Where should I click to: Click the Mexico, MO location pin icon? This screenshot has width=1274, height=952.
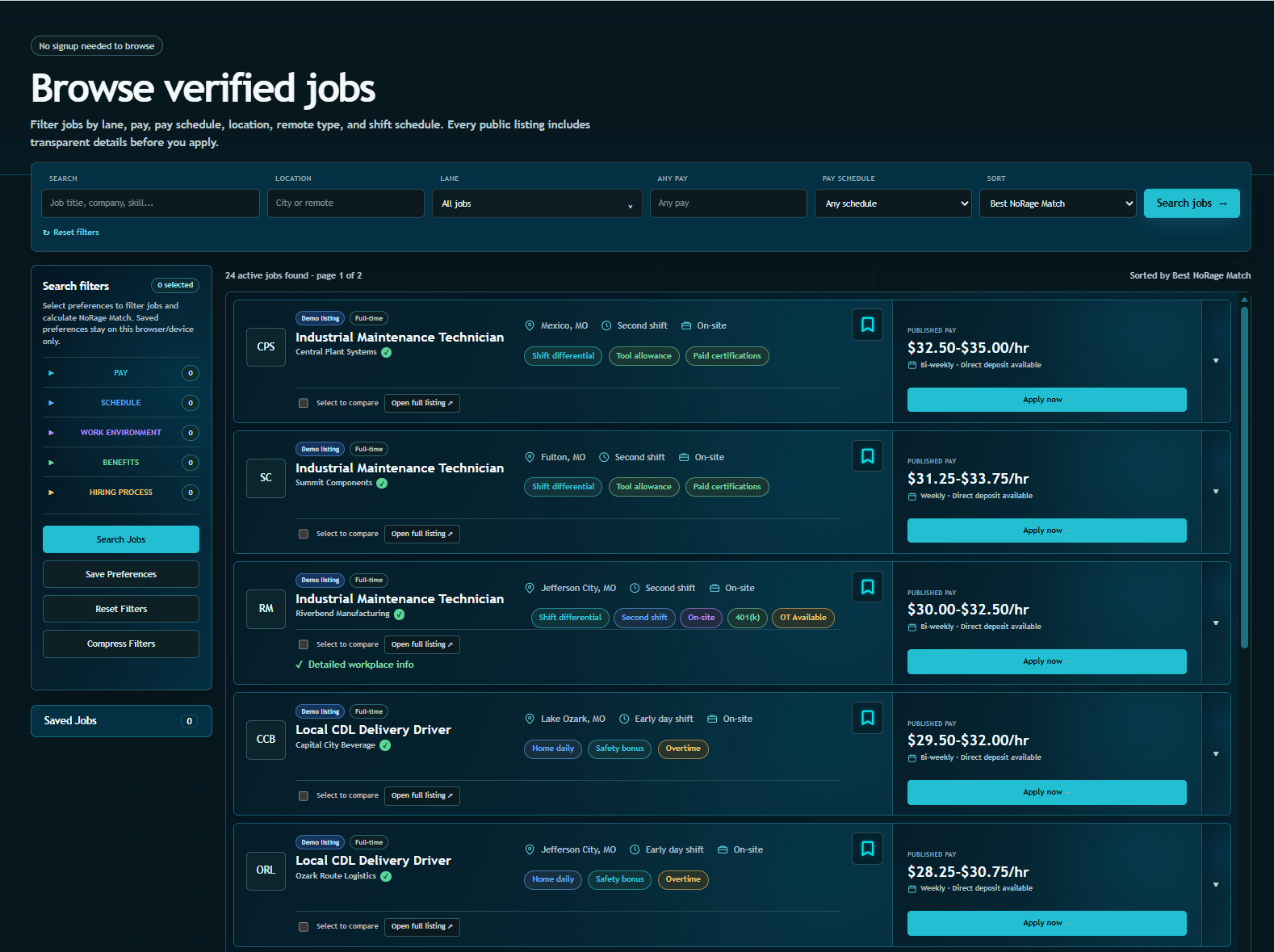530,325
